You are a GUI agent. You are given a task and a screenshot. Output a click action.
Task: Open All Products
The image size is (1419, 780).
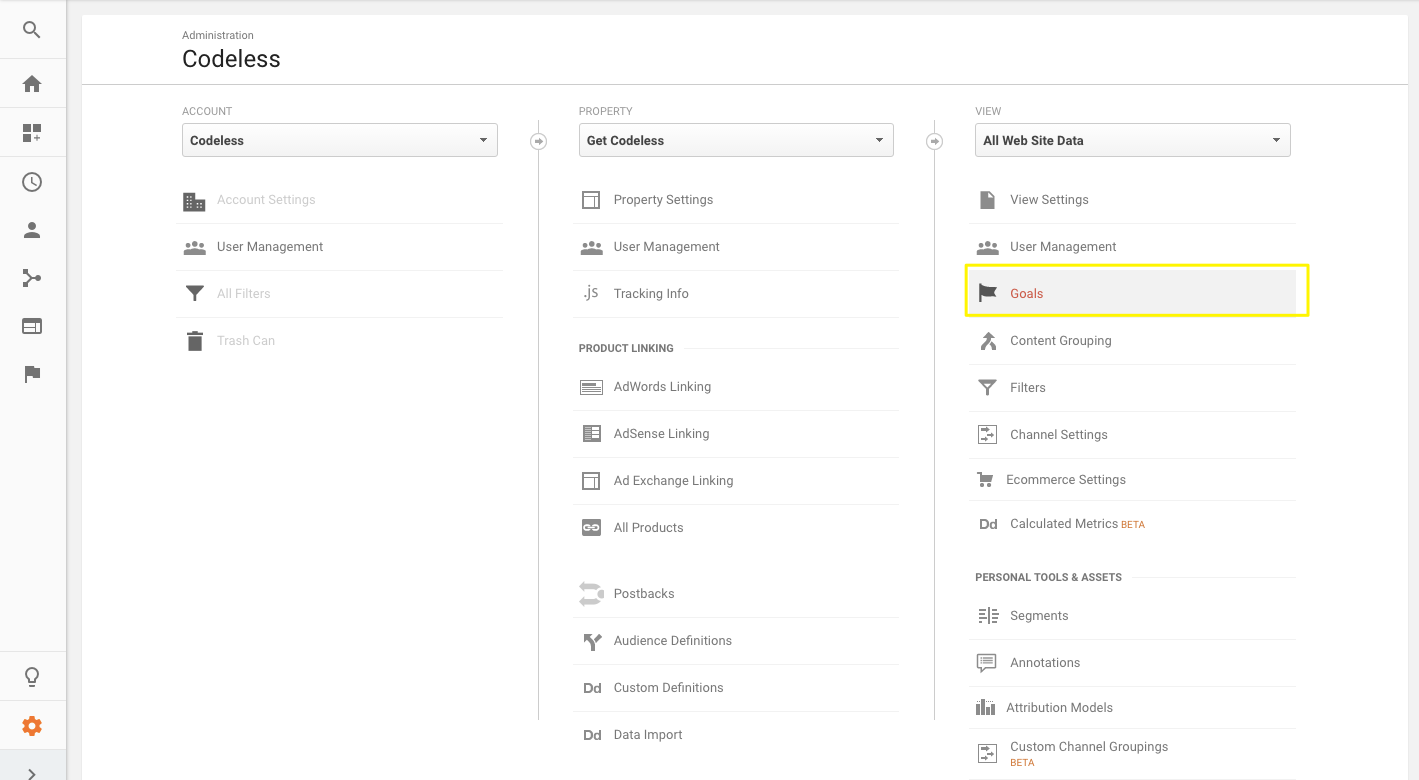648,528
